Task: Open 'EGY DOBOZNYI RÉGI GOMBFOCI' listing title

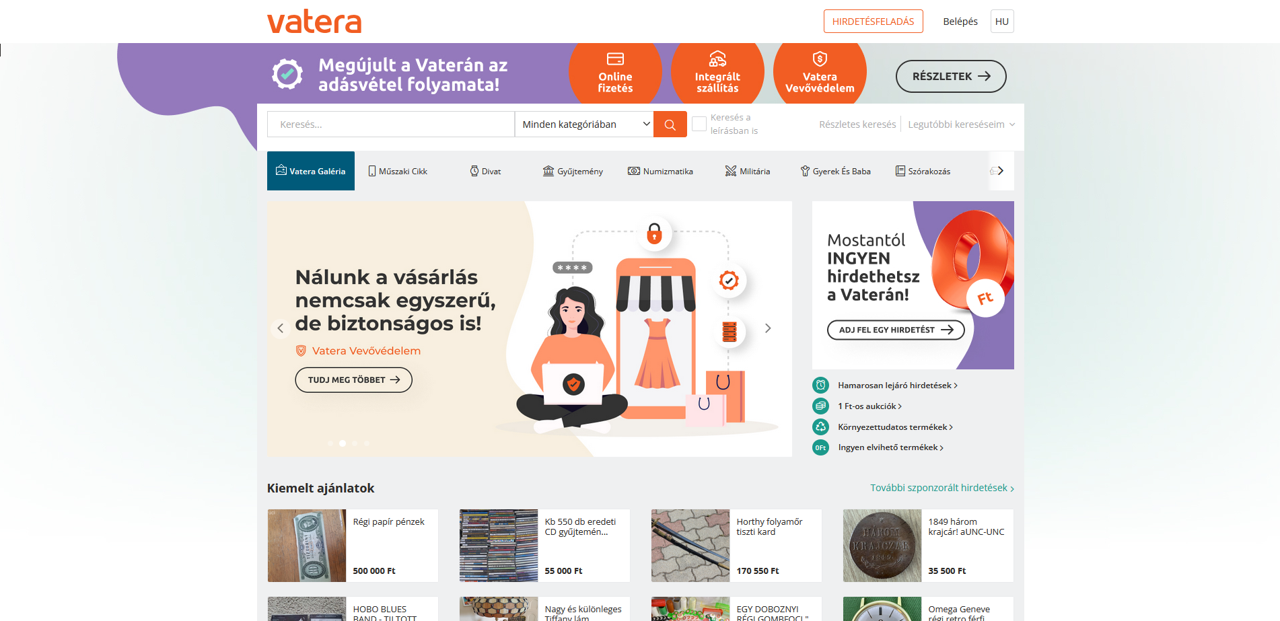Action: coord(773,613)
